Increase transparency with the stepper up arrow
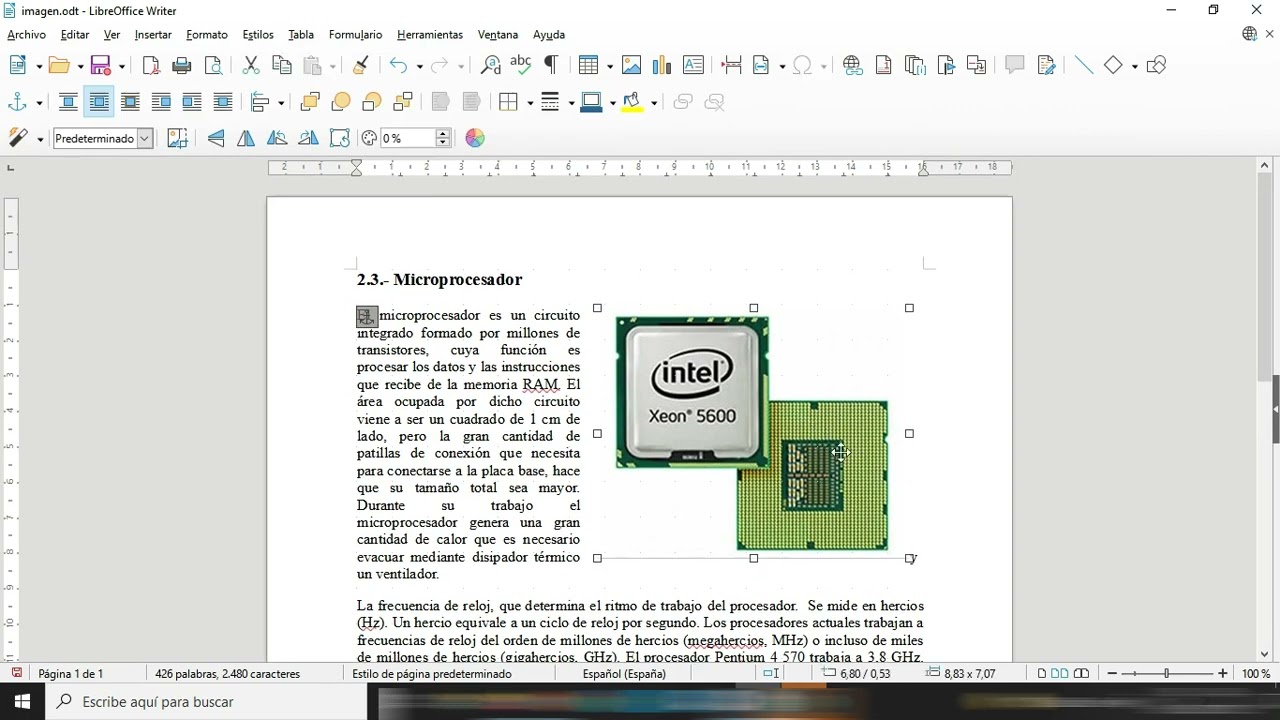Image resolution: width=1280 pixels, height=720 pixels. point(443,133)
